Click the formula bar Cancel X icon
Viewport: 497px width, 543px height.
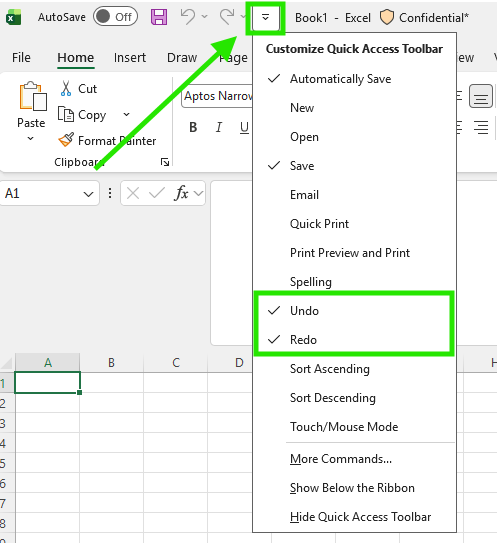133,193
